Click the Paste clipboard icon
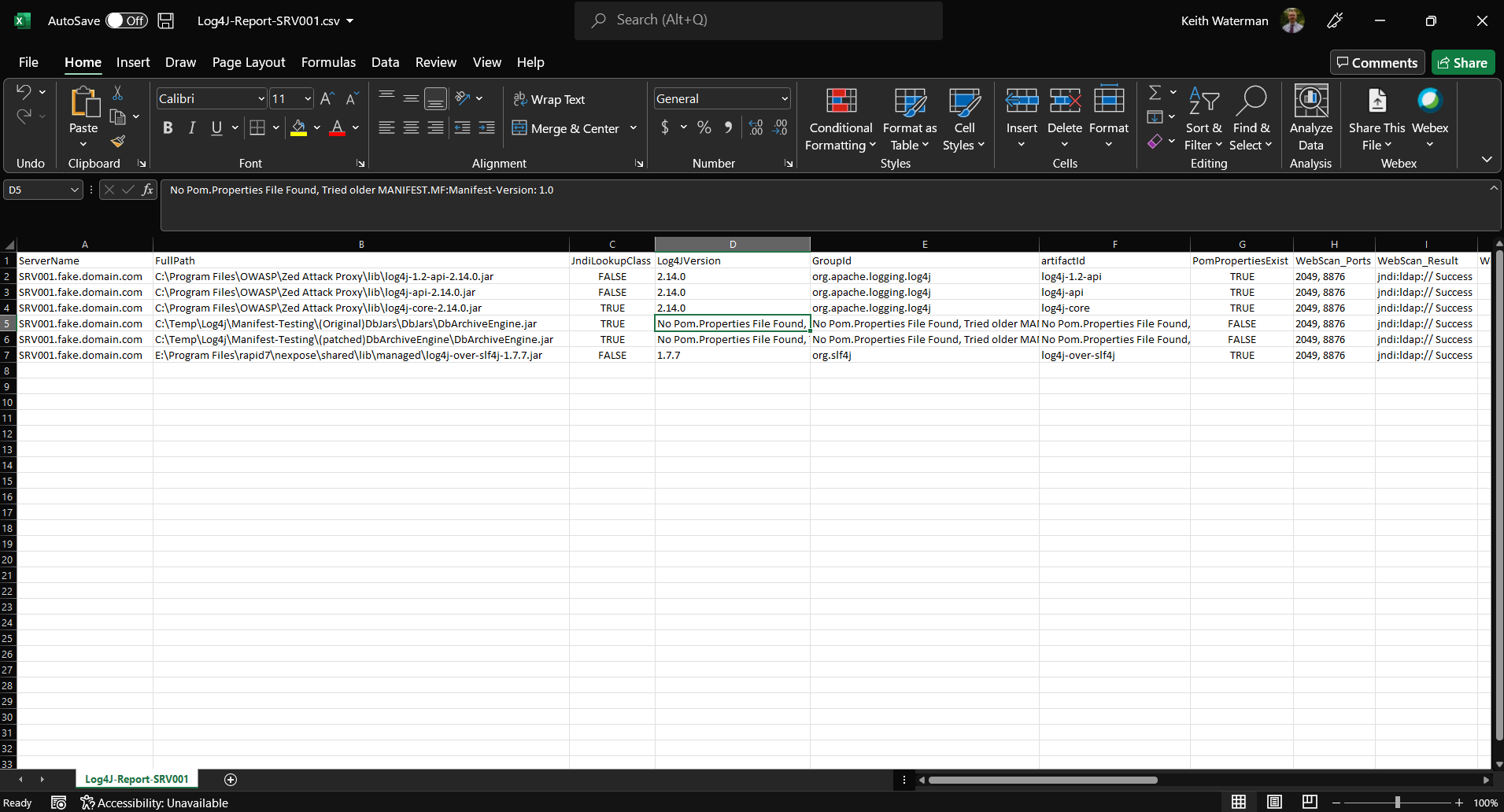 pos(83,102)
